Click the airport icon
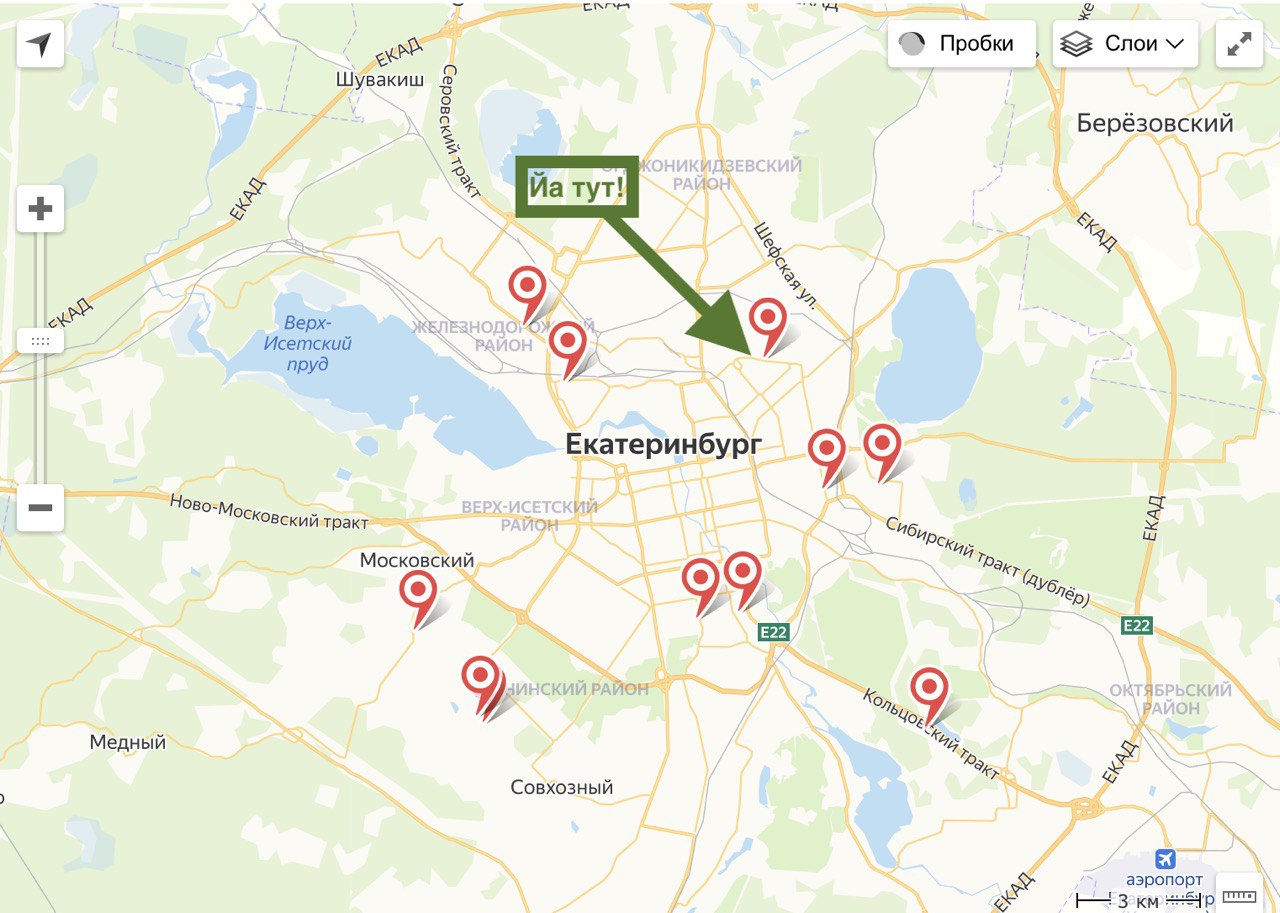1280x913 pixels. pos(1164,859)
